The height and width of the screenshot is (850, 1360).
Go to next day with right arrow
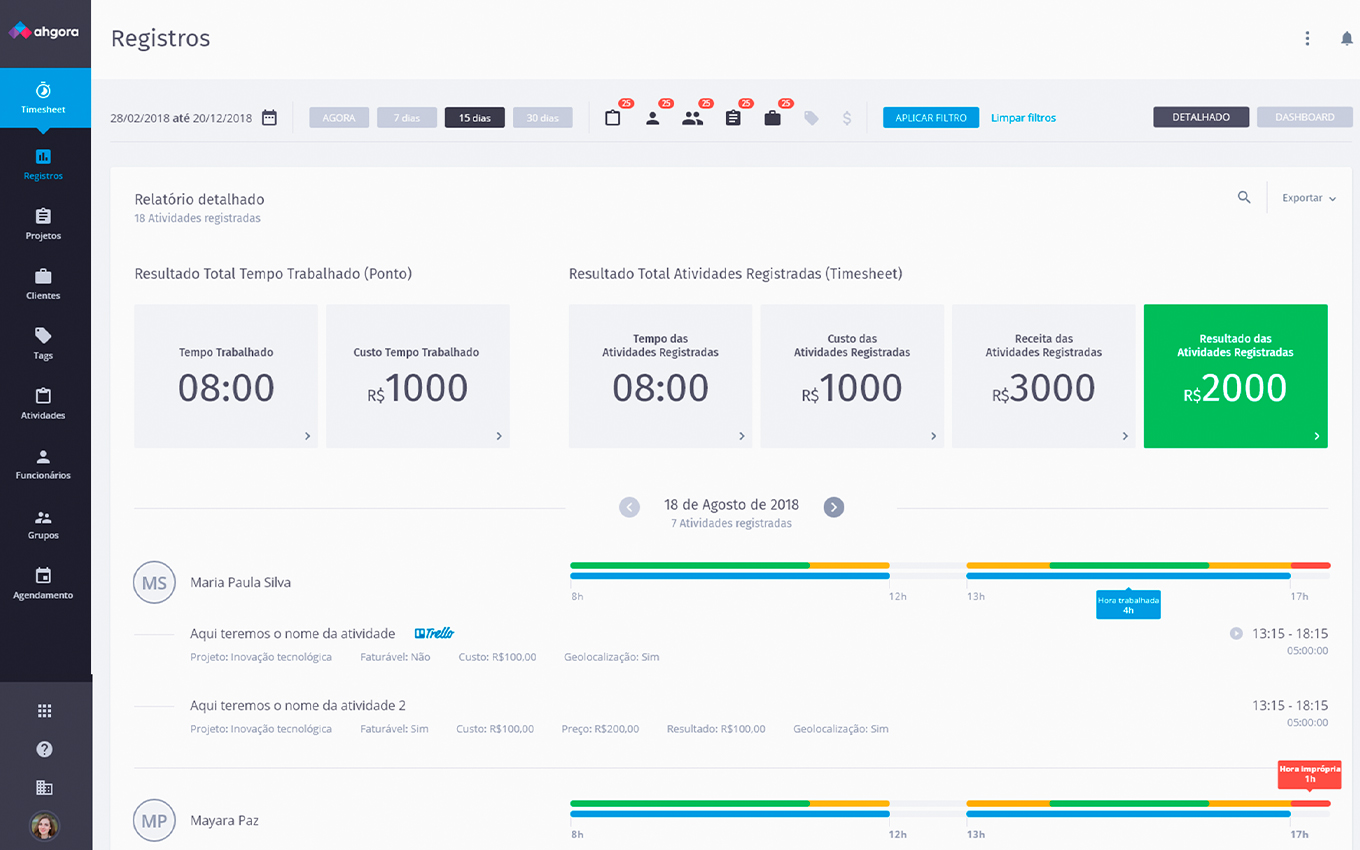pyautogui.click(x=834, y=507)
